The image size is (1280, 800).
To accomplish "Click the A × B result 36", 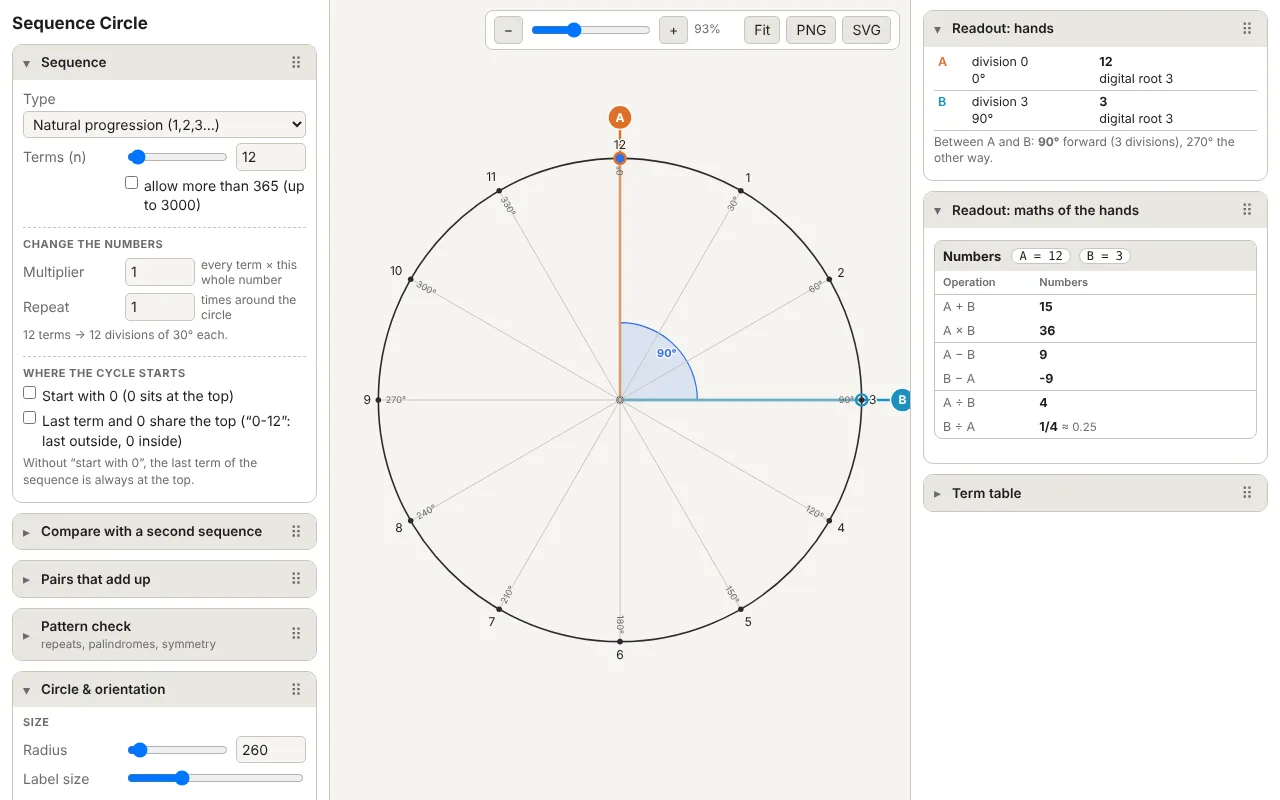I will coord(1047,330).
